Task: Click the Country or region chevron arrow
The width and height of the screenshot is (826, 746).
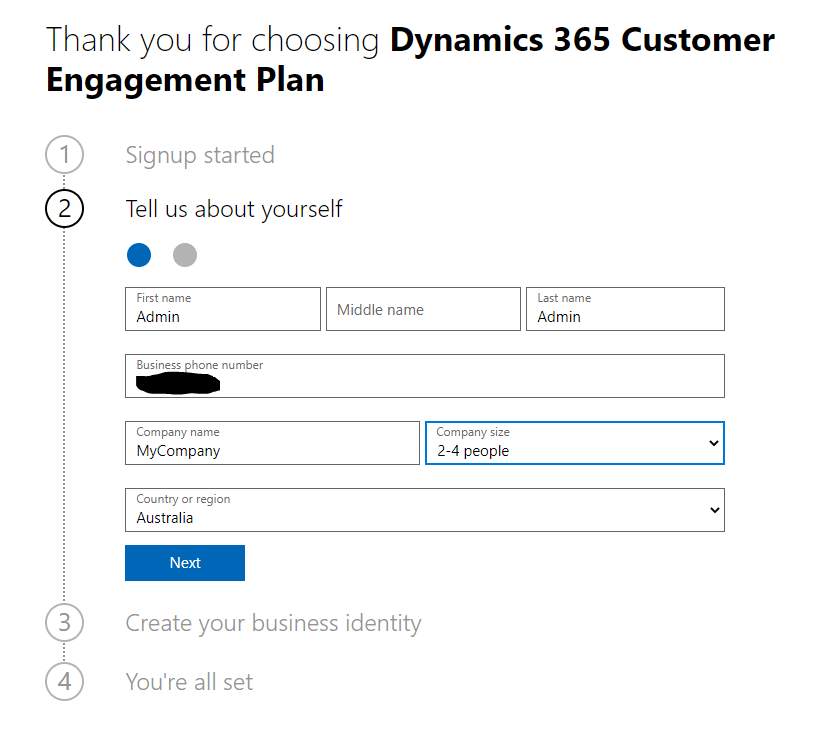Action: [x=714, y=510]
